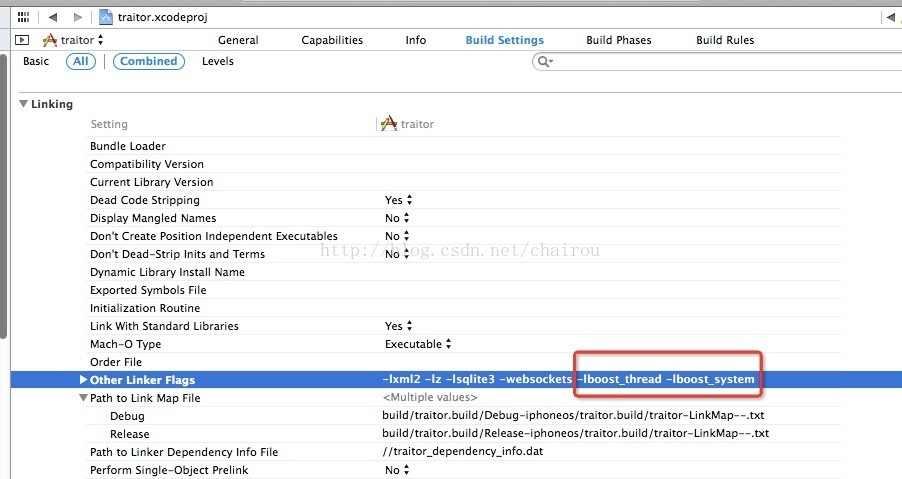Click the Release configuration row label

[129, 434]
